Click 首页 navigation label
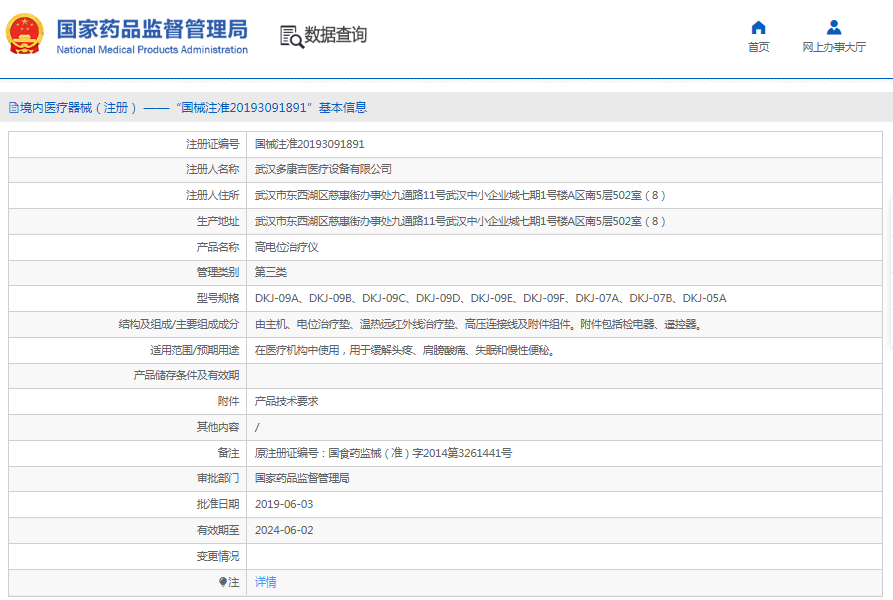The height and width of the screenshot is (600, 893). click(x=758, y=47)
